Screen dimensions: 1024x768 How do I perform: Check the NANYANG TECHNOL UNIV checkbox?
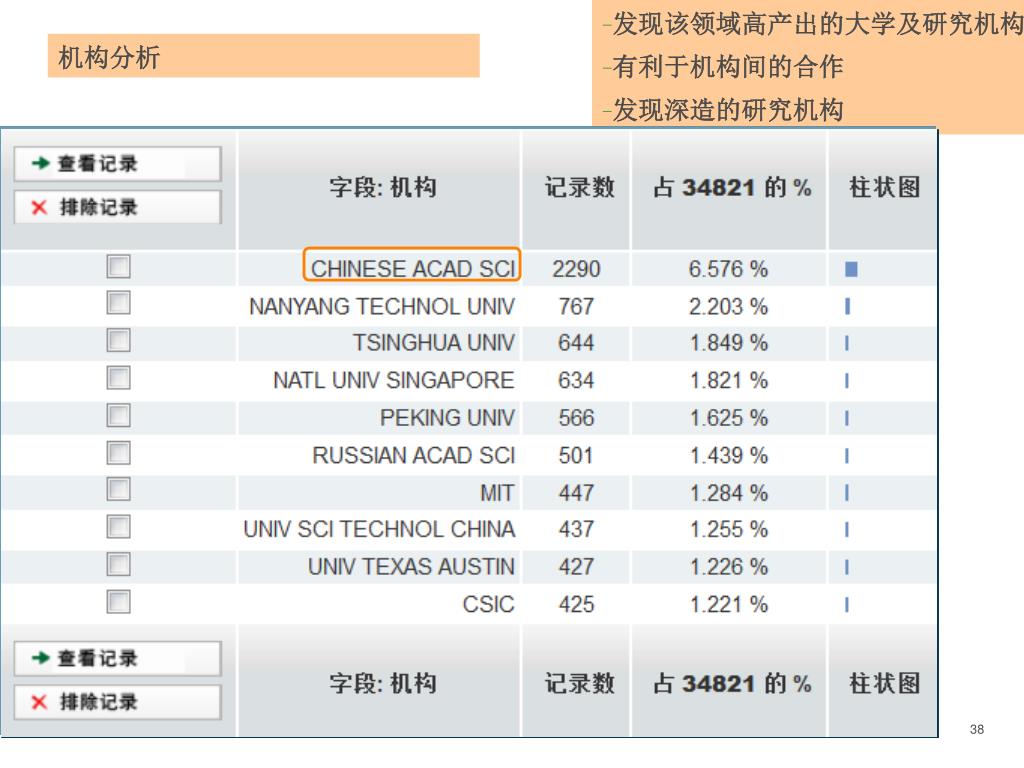[118, 302]
